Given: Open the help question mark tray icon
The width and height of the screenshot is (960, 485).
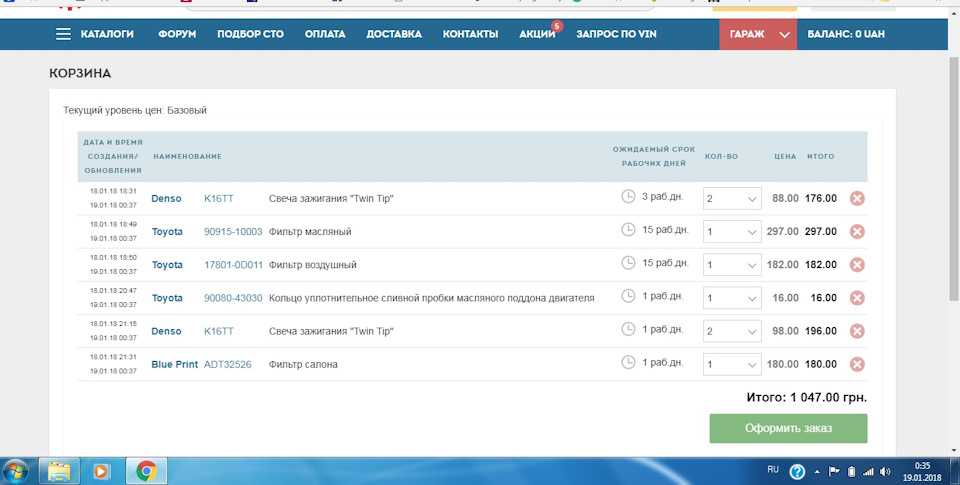Looking at the screenshot, I should (797, 472).
